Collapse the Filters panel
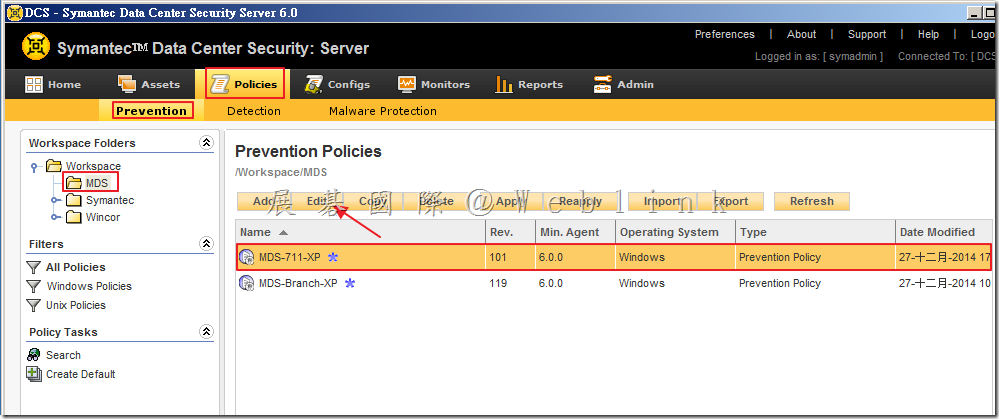 [206, 243]
